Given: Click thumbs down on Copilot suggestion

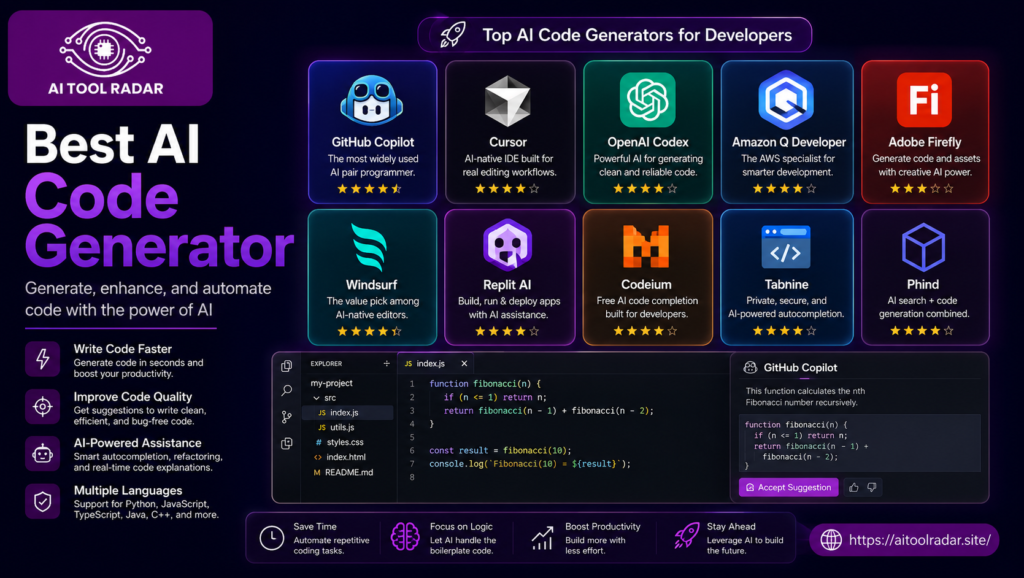Looking at the screenshot, I should 872,487.
